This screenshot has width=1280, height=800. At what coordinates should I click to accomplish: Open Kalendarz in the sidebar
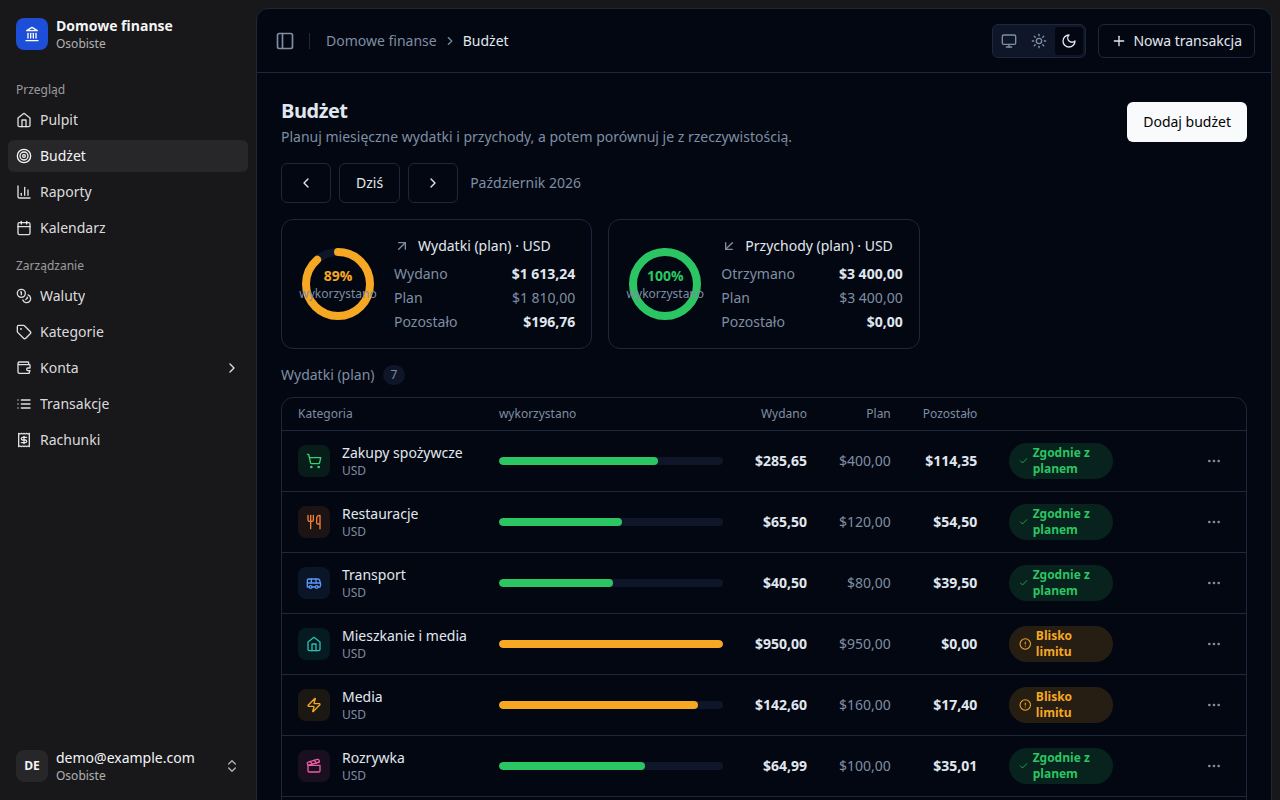128,228
